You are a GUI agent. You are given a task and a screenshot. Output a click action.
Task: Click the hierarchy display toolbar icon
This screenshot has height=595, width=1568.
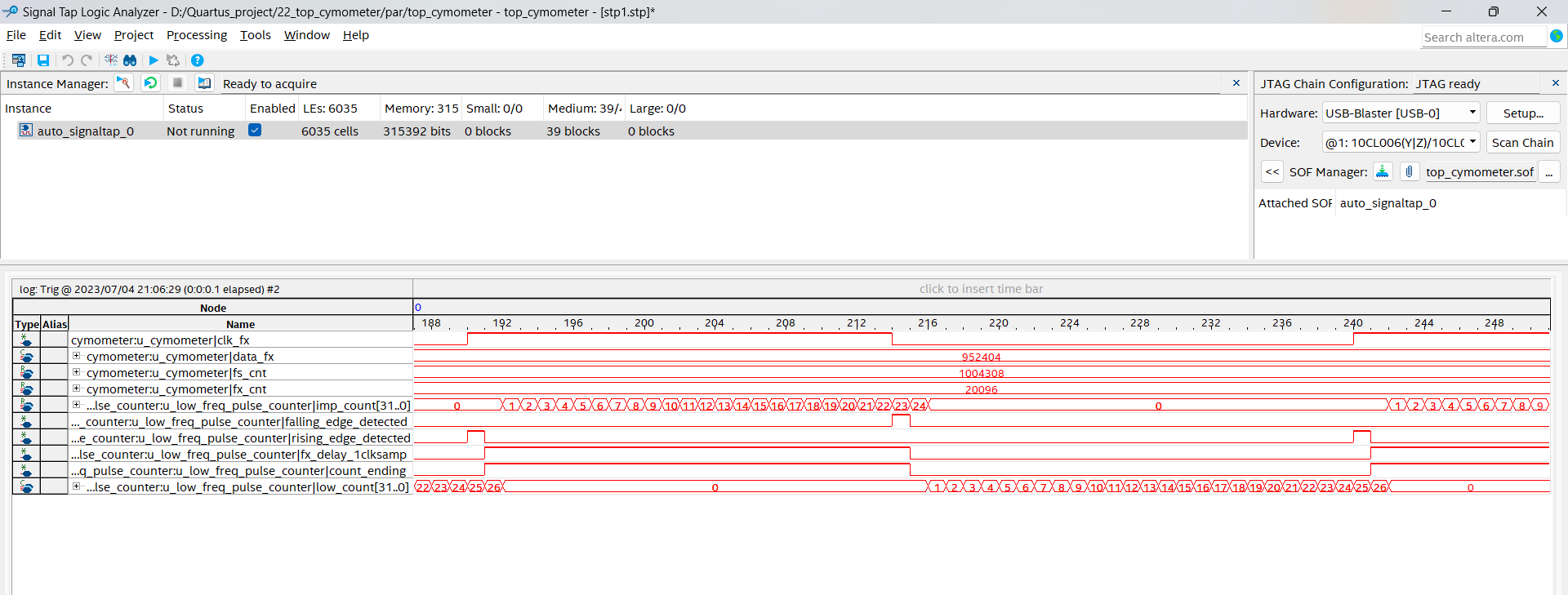click(19, 60)
